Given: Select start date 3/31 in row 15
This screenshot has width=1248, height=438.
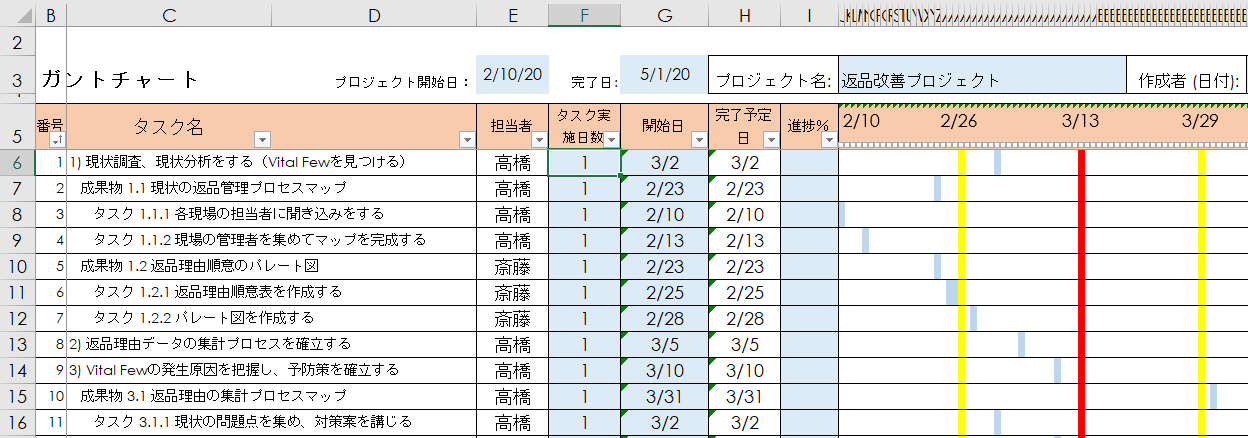Looking at the screenshot, I should click(x=664, y=396).
